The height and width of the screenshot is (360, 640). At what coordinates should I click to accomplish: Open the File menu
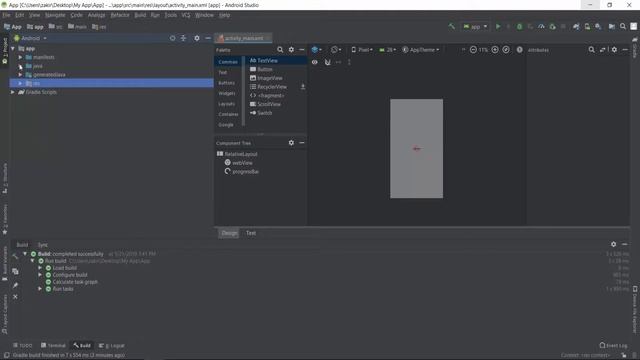[x=7, y=15]
